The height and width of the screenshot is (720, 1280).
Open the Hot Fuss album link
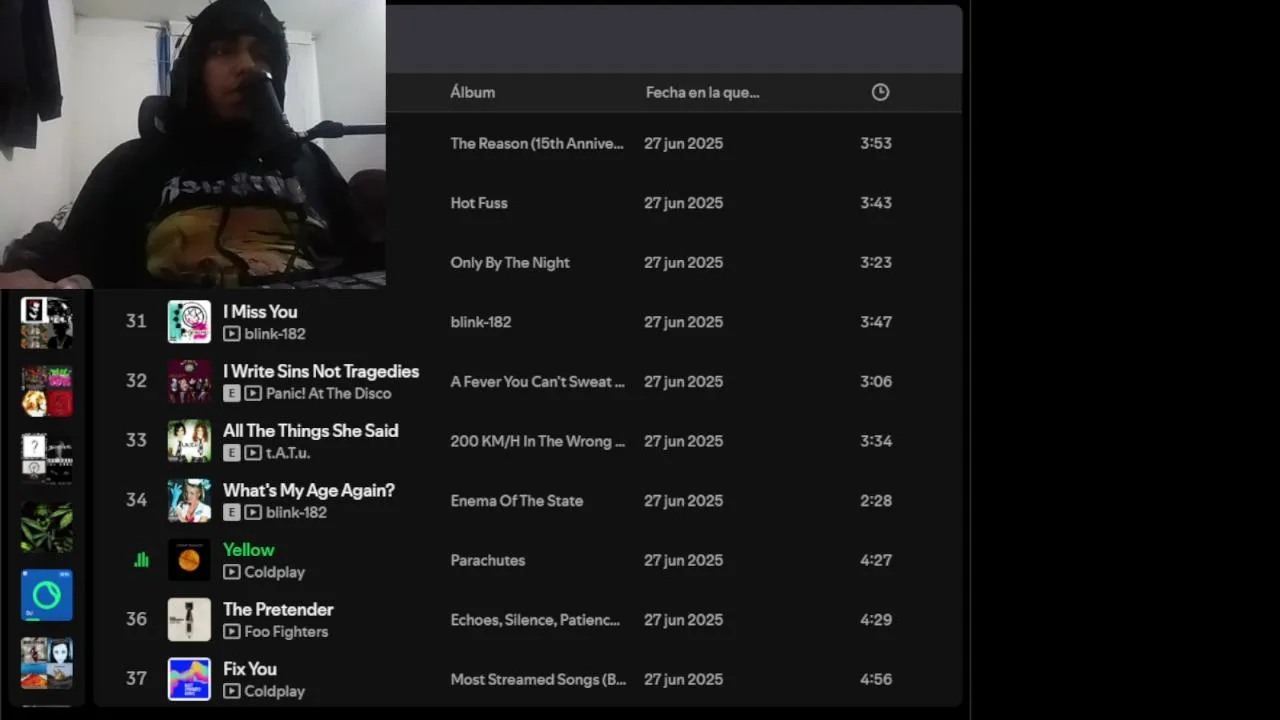pos(479,203)
